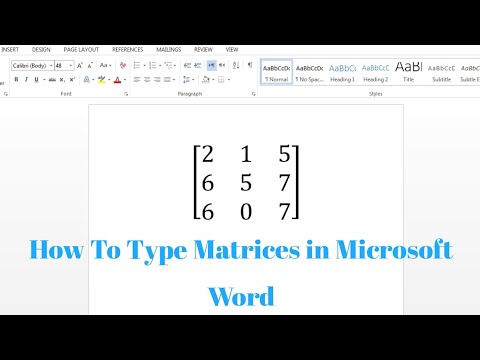Open the REVIEW tab
The height and width of the screenshot is (360, 480).
click(x=203, y=50)
